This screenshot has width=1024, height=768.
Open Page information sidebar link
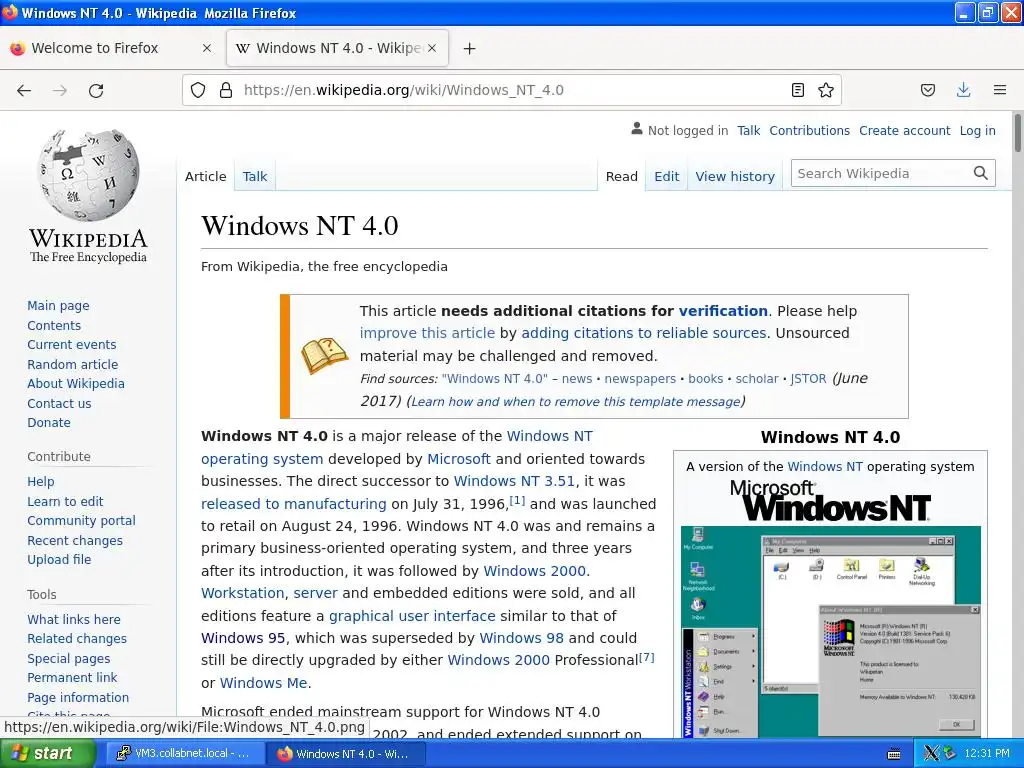78,697
